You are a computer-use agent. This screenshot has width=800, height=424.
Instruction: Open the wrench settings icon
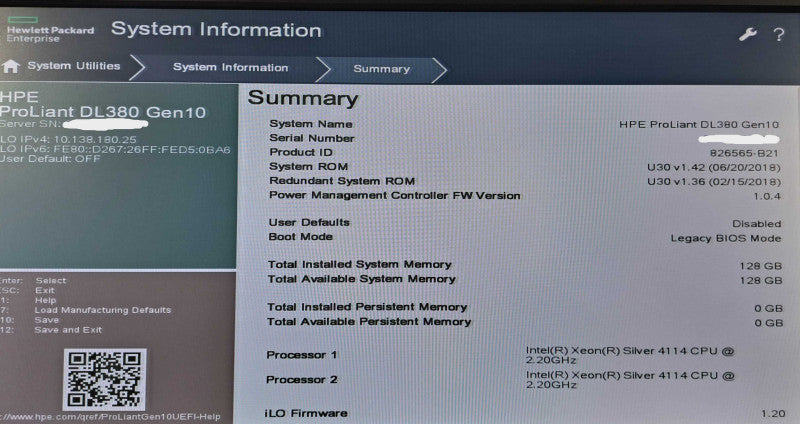coord(747,35)
